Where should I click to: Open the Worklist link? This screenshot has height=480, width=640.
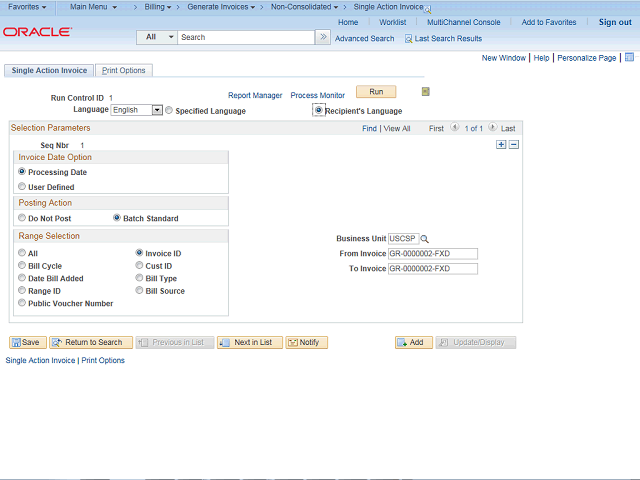click(x=392, y=22)
